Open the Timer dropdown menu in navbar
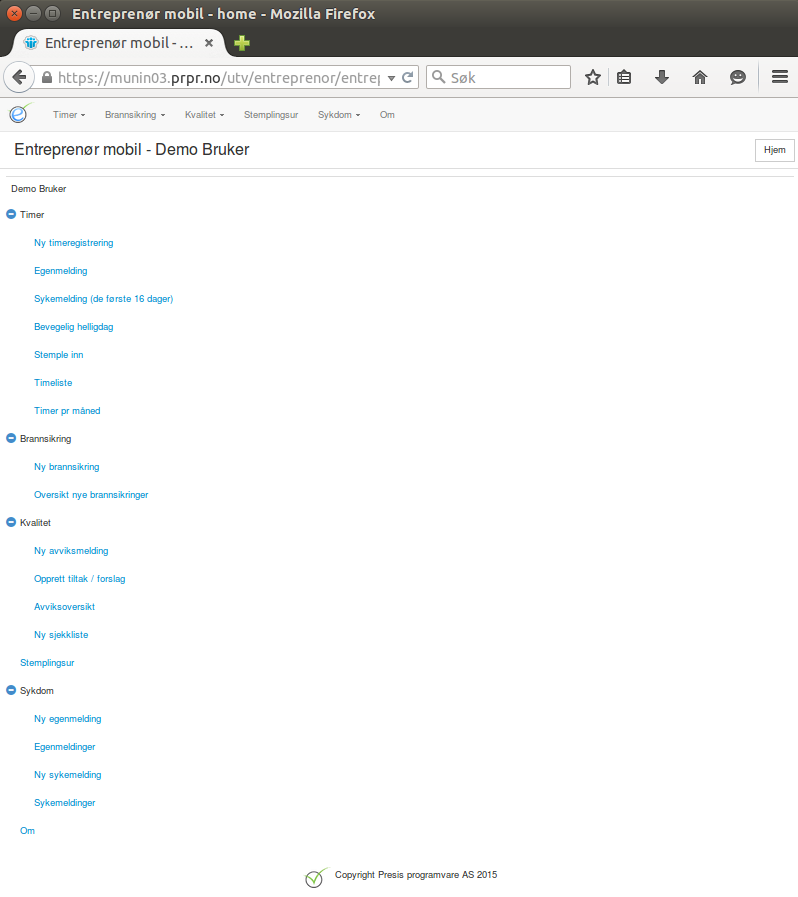 (x=69, y=114)
